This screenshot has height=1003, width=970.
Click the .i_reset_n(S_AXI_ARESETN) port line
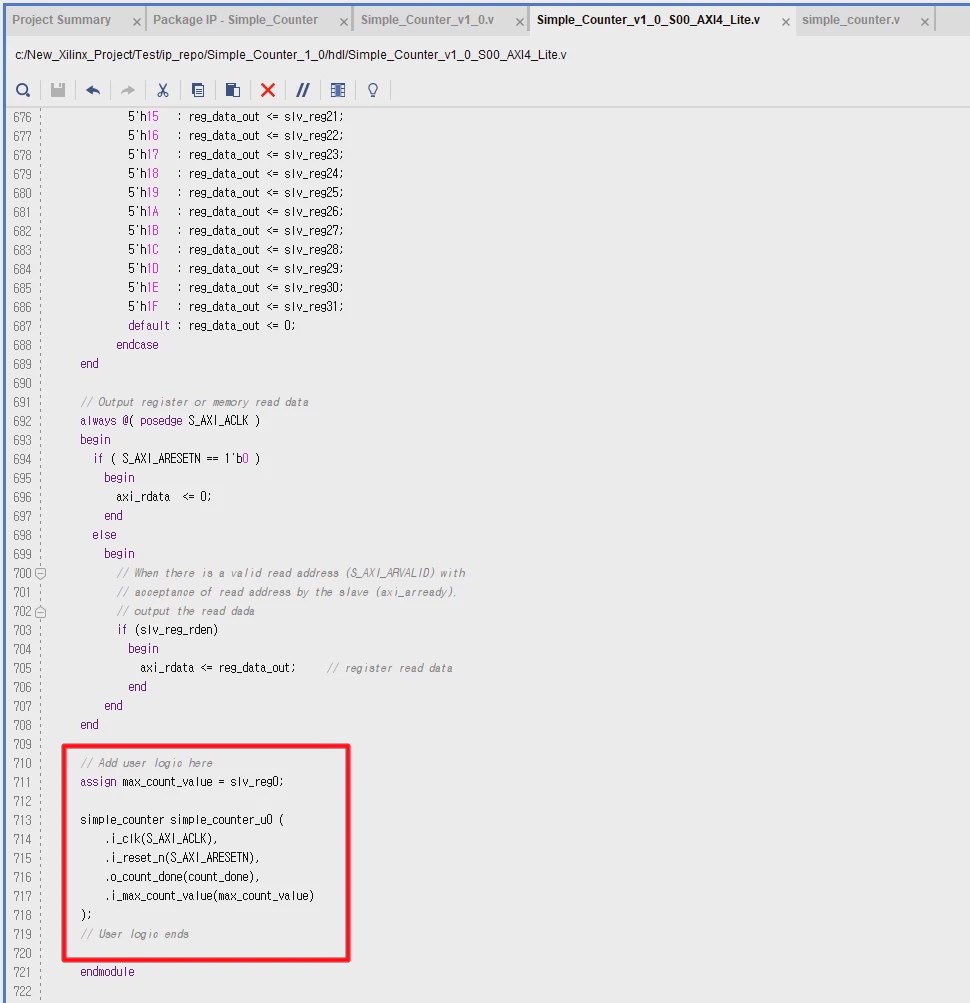coord(182,858)
